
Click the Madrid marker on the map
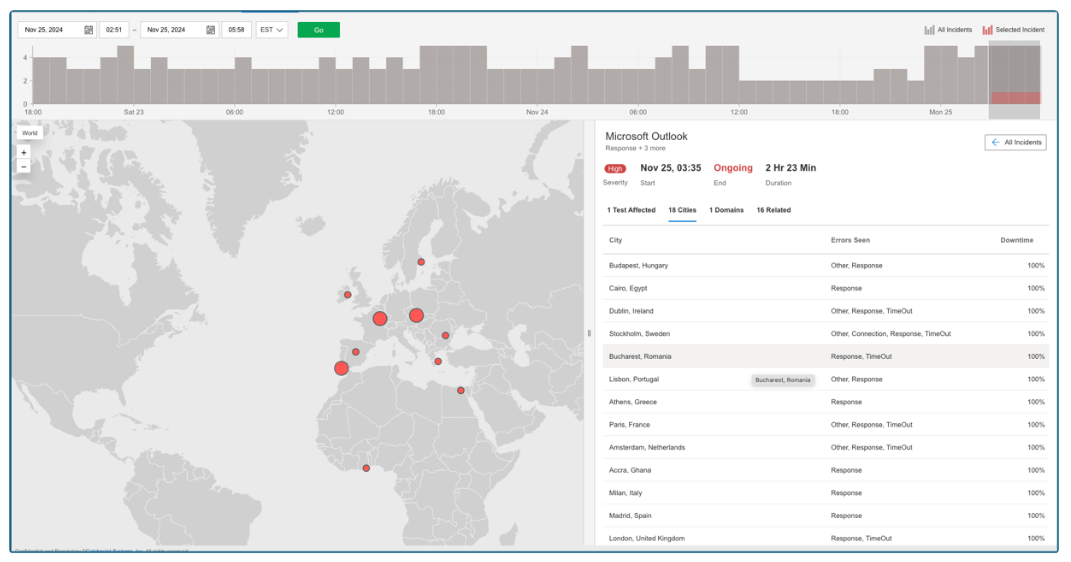(356, 352)
